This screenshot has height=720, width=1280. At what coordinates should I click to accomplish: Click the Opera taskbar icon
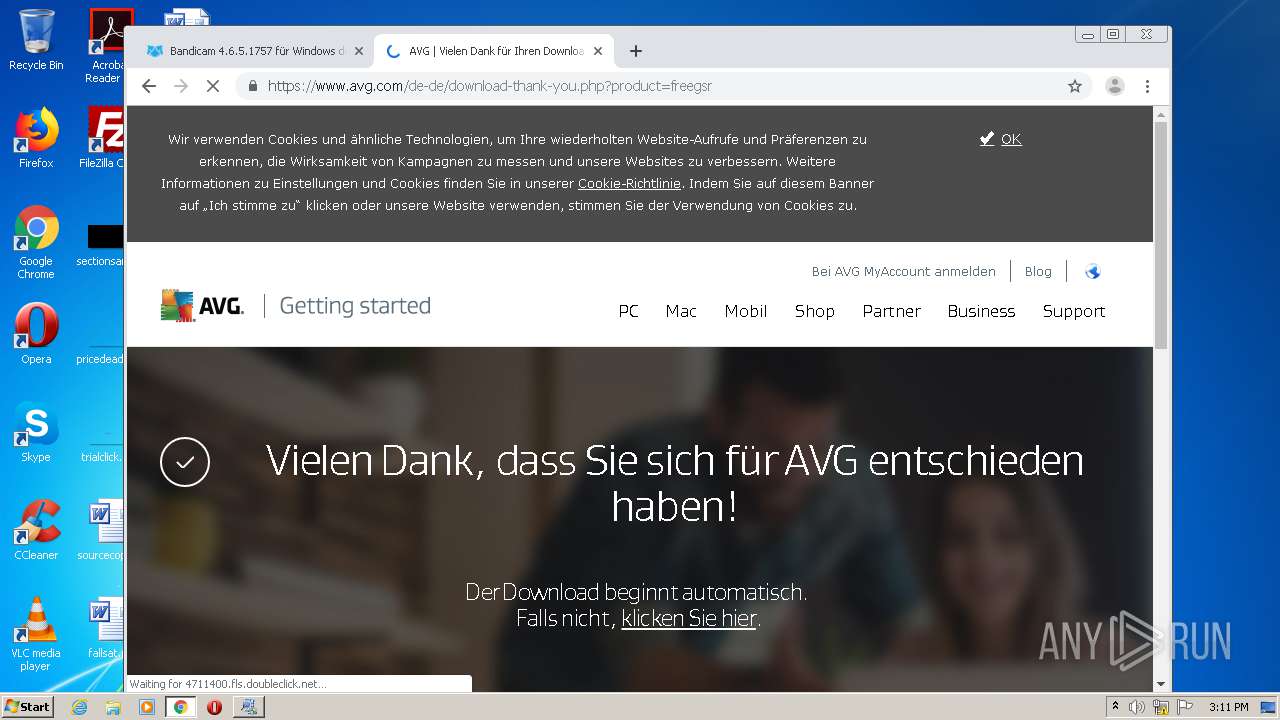pos(214,707)
